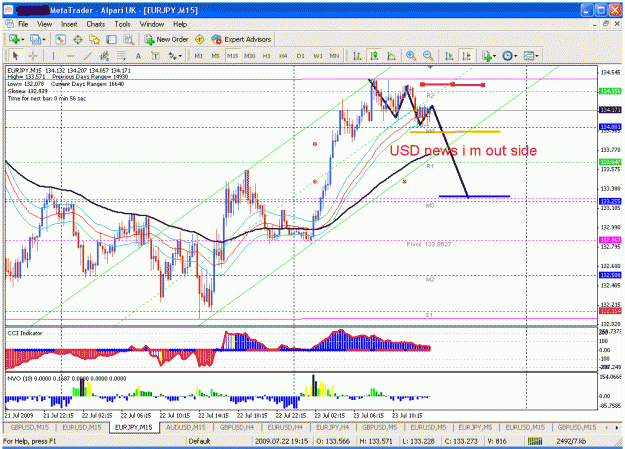Screen dimensions: 625x449
Task: Select the horizontal line drawing tool
Action: click(x=71, y=56)
